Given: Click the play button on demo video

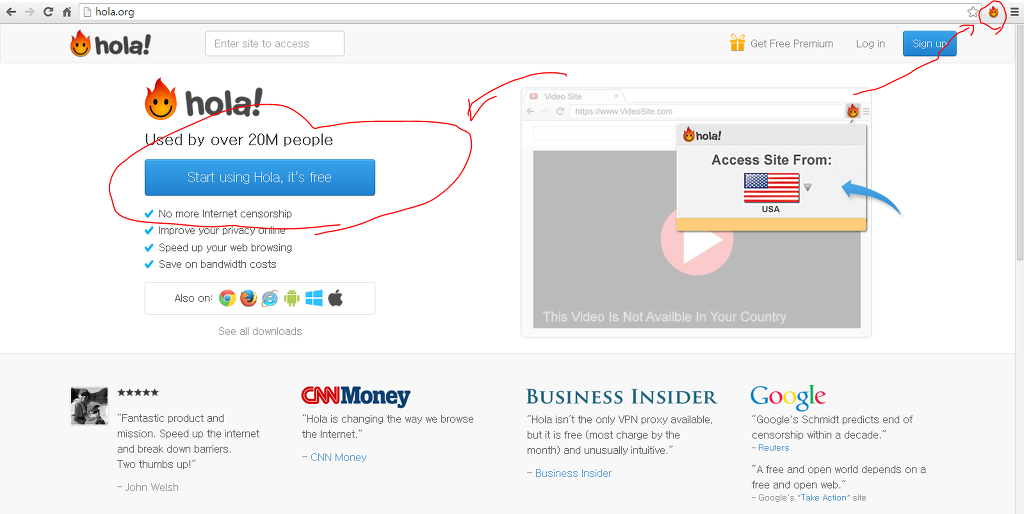Looking at the screenshot, I should [x=697, y=240].
